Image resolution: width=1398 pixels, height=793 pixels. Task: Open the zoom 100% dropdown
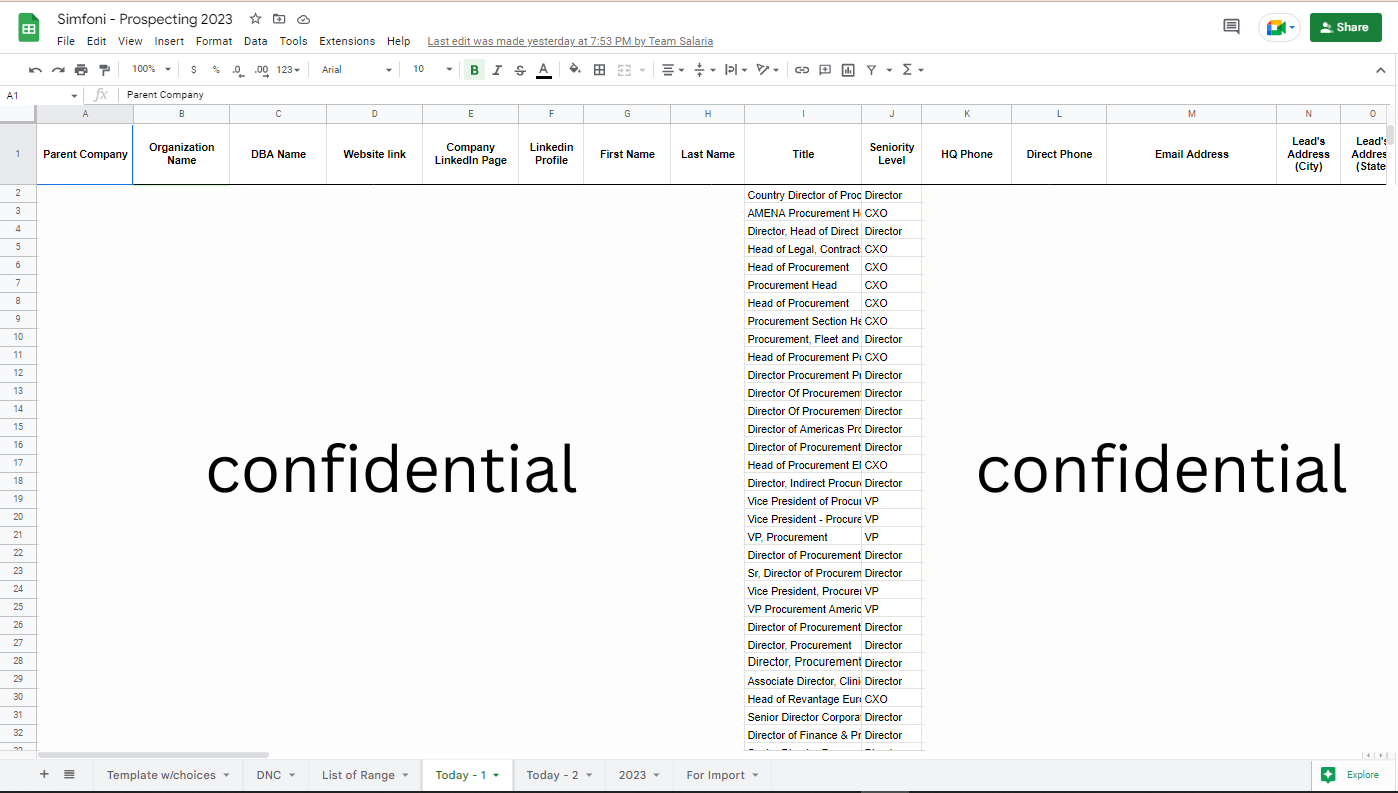tap(152, 70)
